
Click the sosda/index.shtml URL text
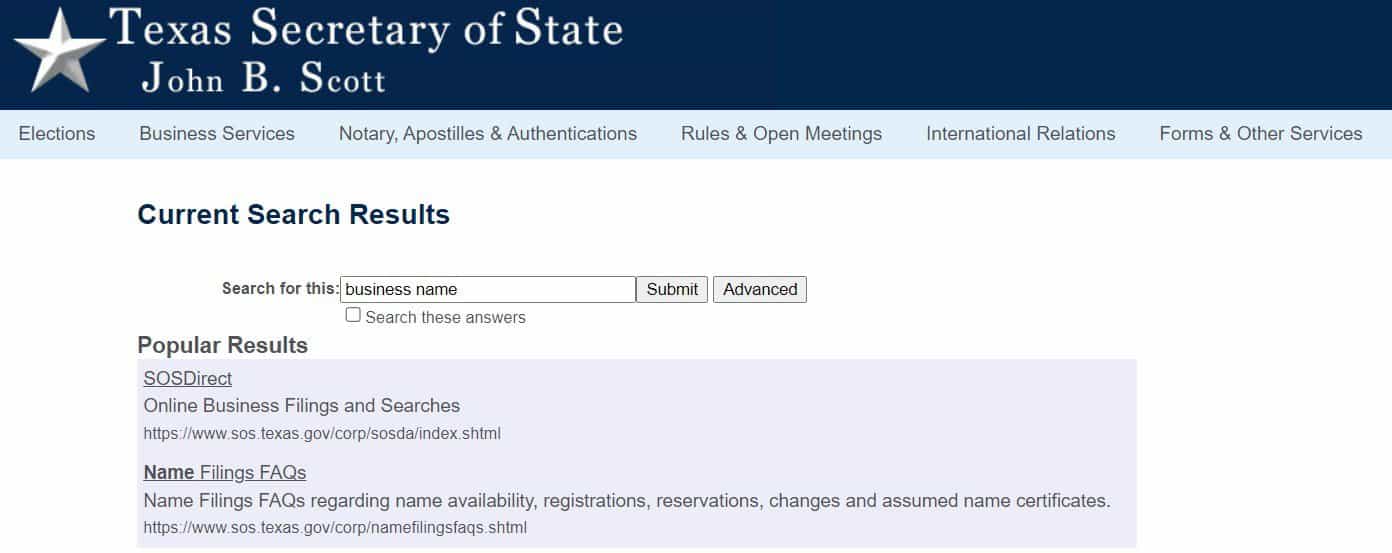[x=322, y=434]
